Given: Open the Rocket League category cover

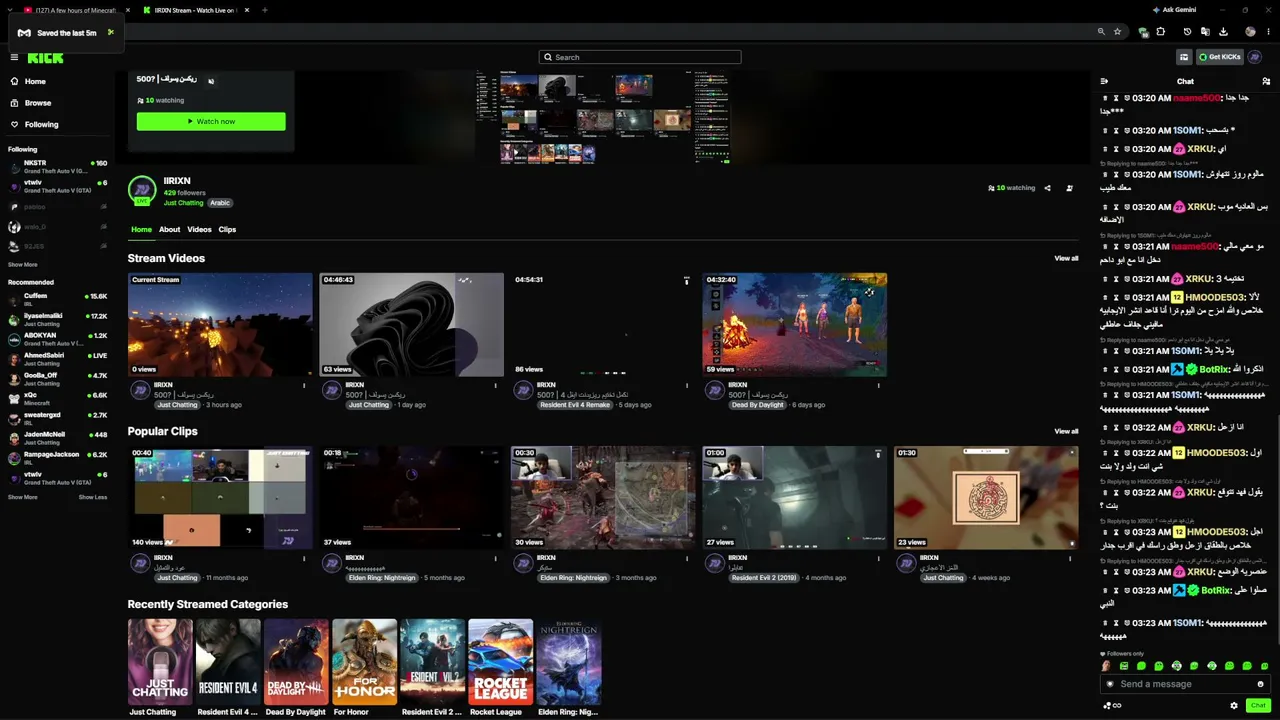Looking at the screenshot, I should [500, 662].
